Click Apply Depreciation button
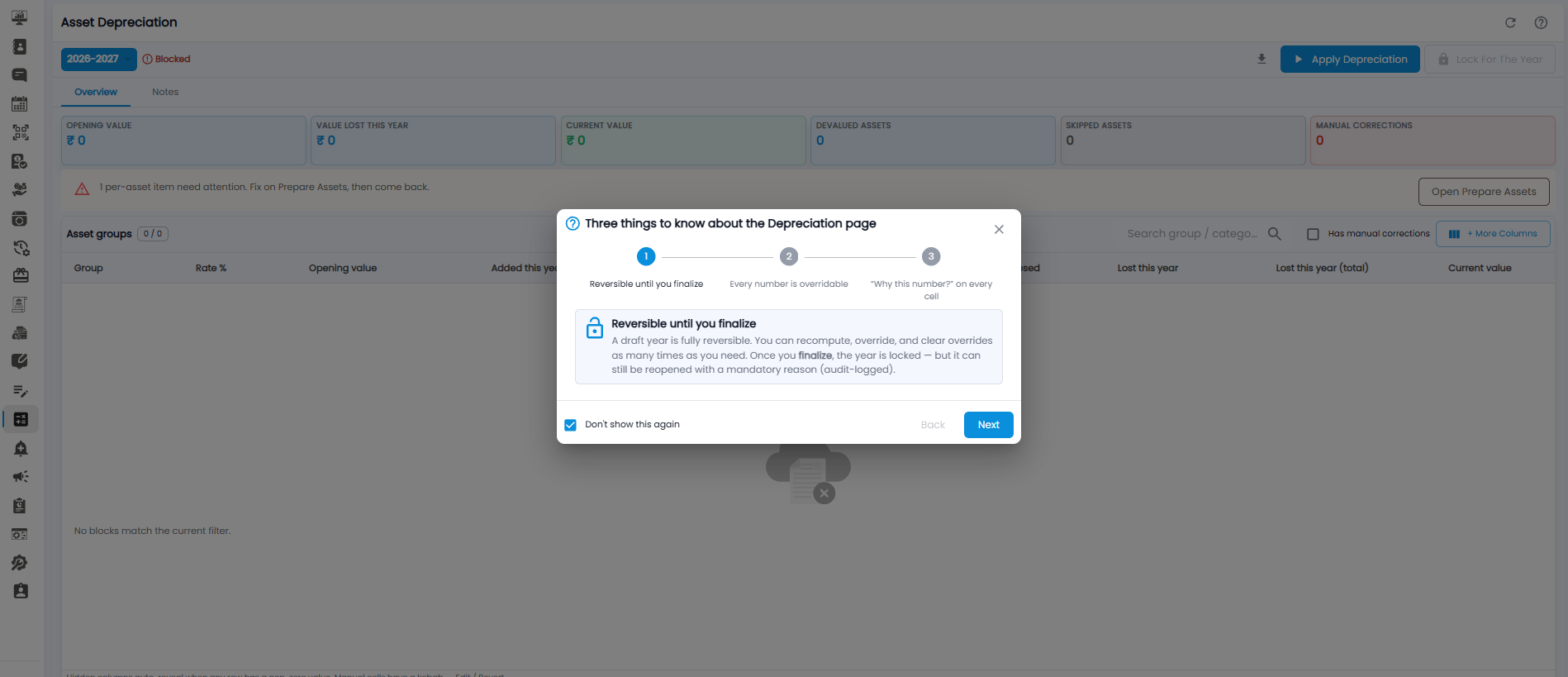This screenshot has width=1568, height=677. [1350, 59]
